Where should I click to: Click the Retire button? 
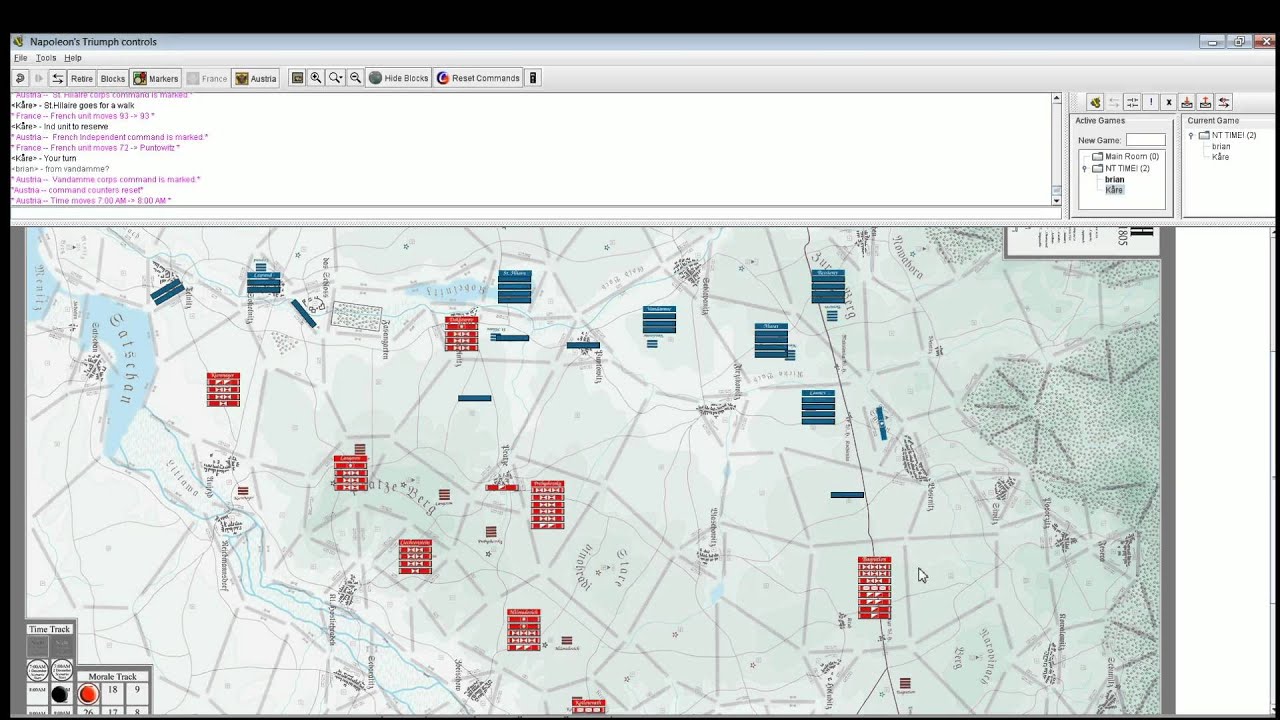click(x=82, y=78)
